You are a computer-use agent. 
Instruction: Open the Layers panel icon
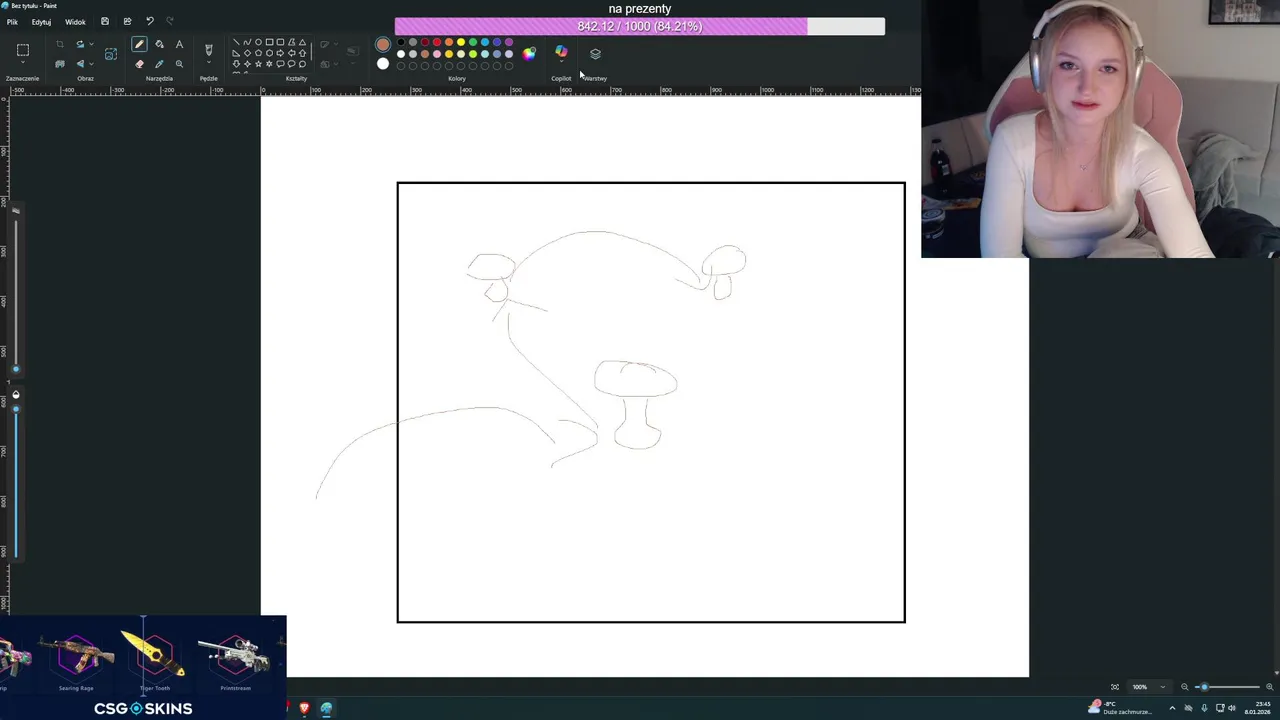pyautogui.click(x=595, y=54)
